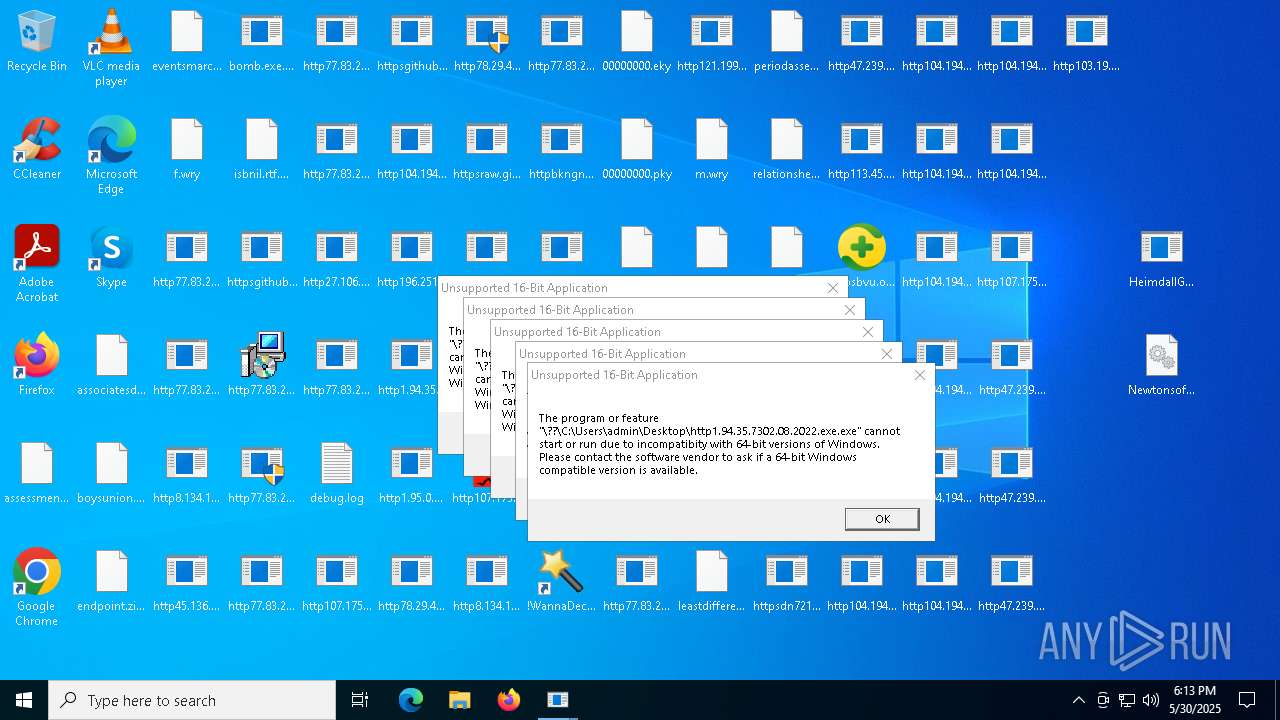Open the volume control tray icon
Viewport: 1280px width, 720px height.
1151,700
